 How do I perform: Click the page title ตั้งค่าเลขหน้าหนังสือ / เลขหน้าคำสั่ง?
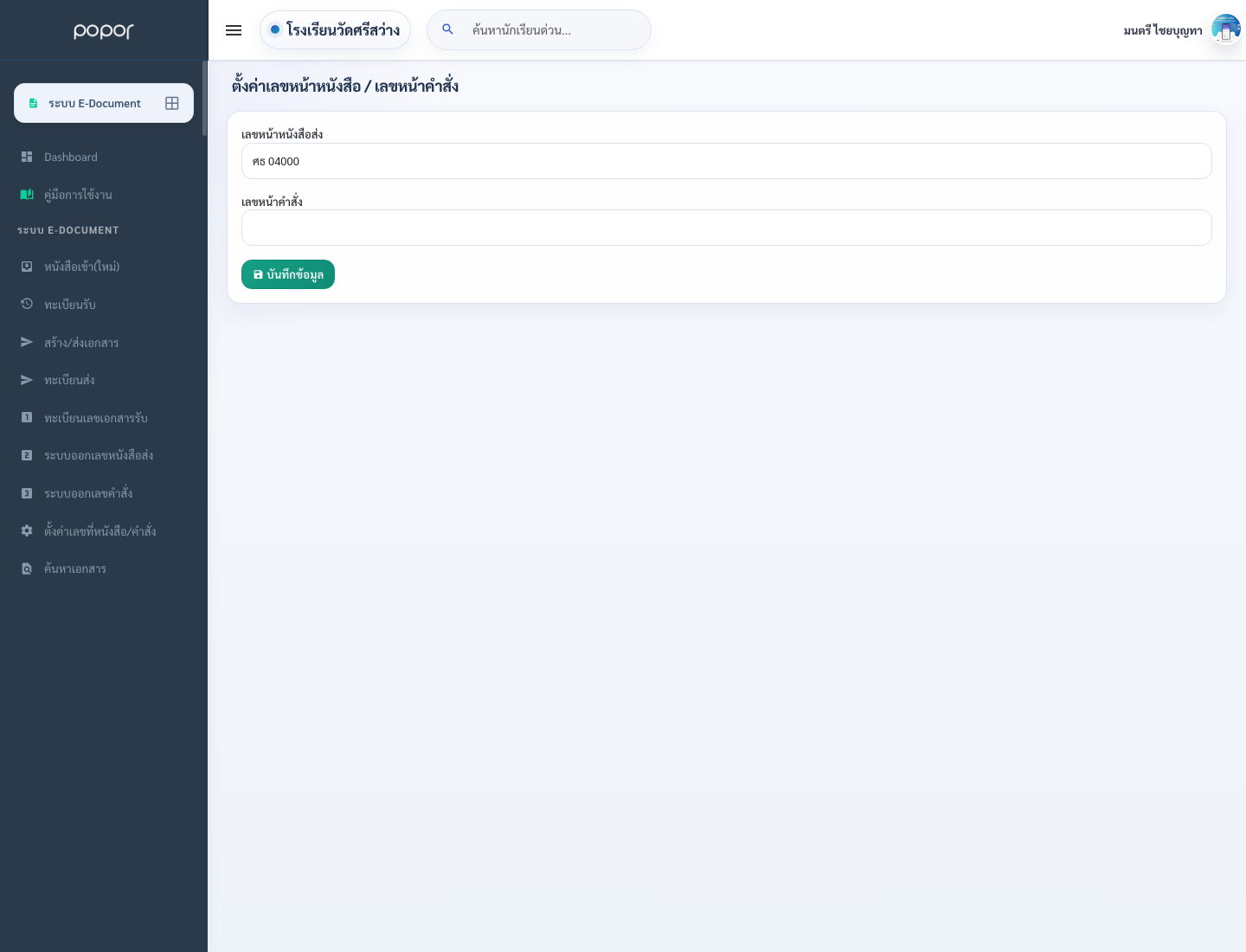345,86
